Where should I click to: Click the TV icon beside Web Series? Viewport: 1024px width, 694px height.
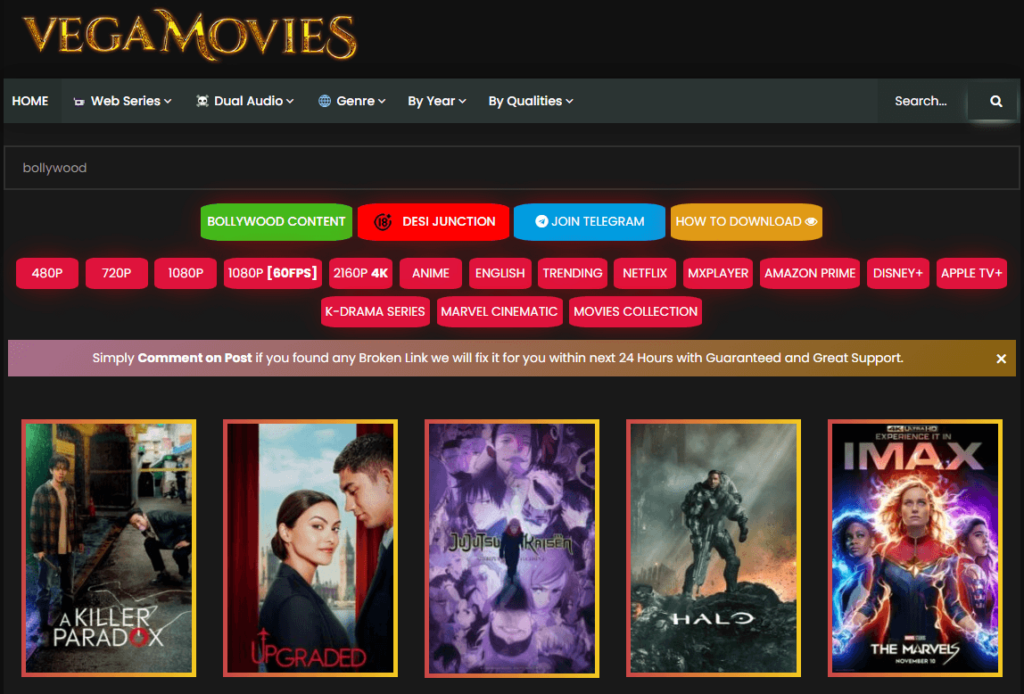tap(79, 102)
